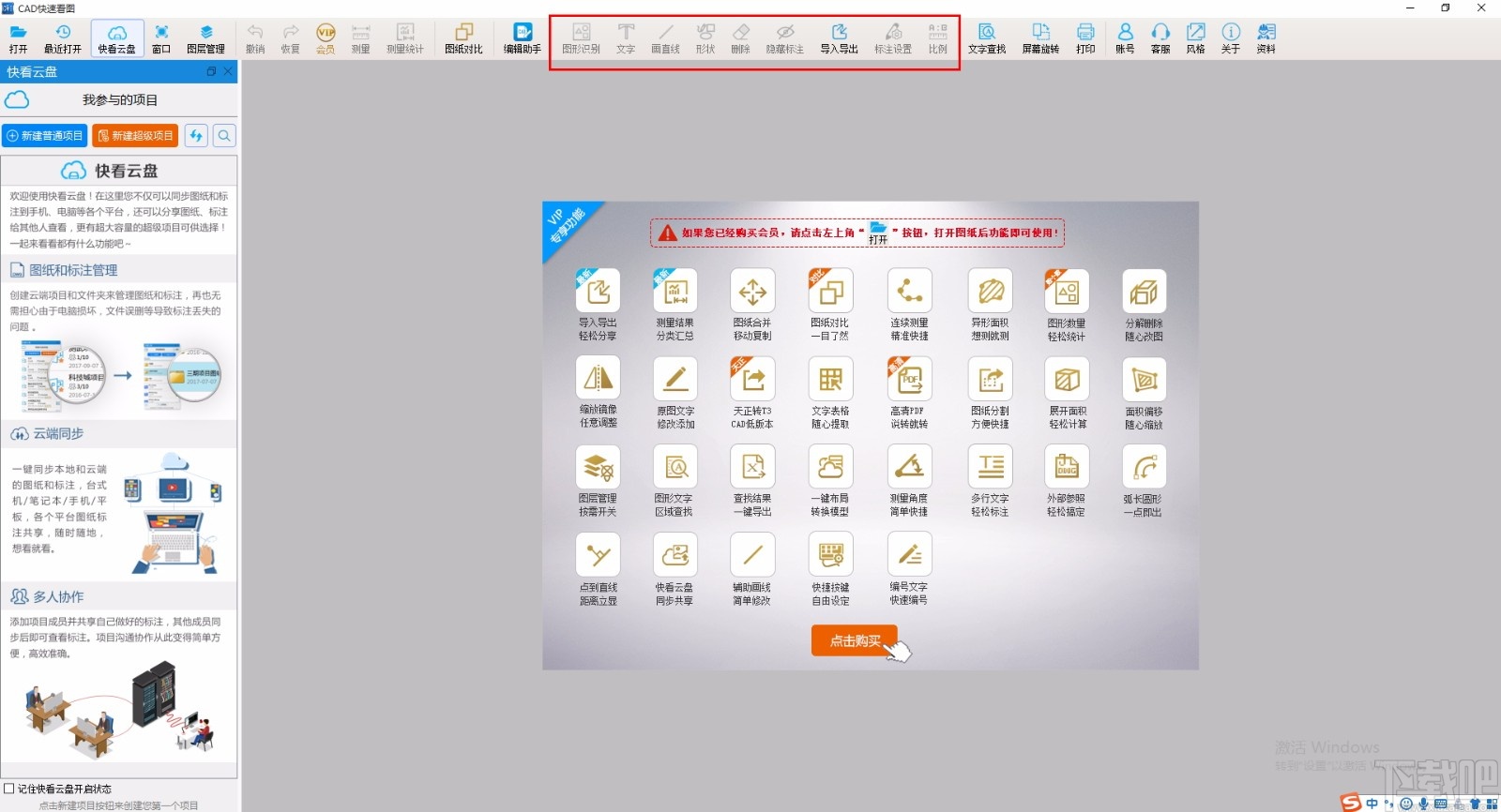Open VIP feature 测量结果分类汇总

675,305
